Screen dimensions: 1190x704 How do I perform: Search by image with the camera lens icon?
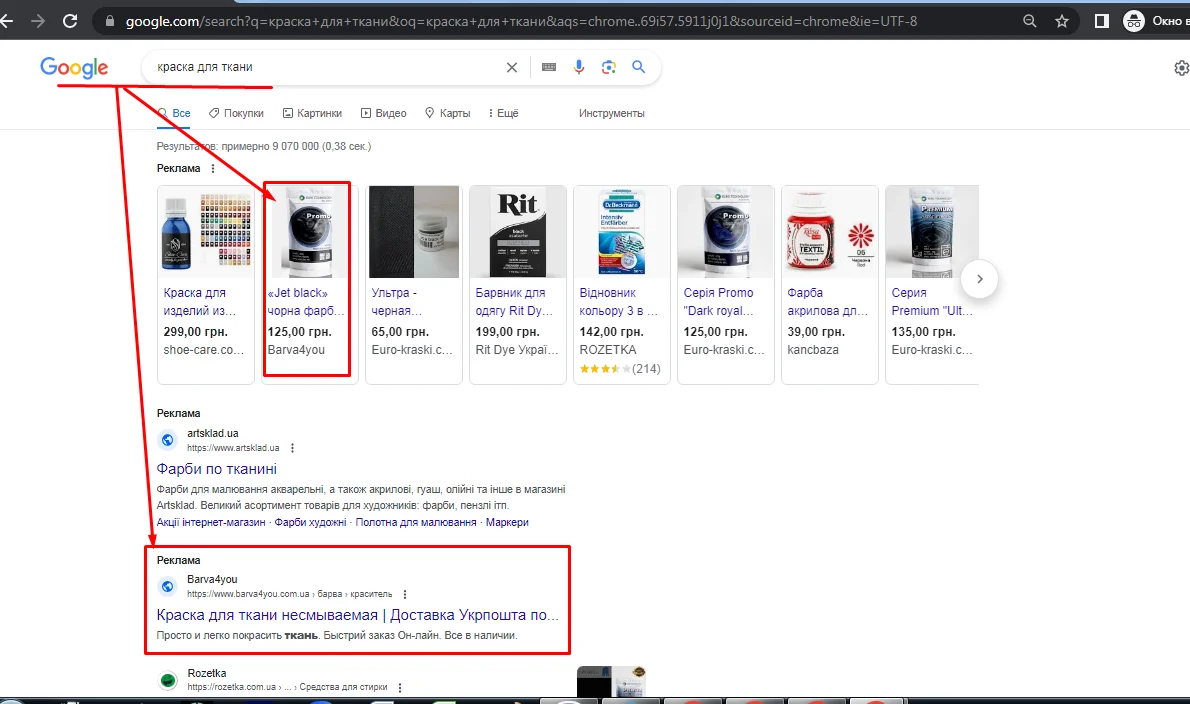tap(609, 68)
